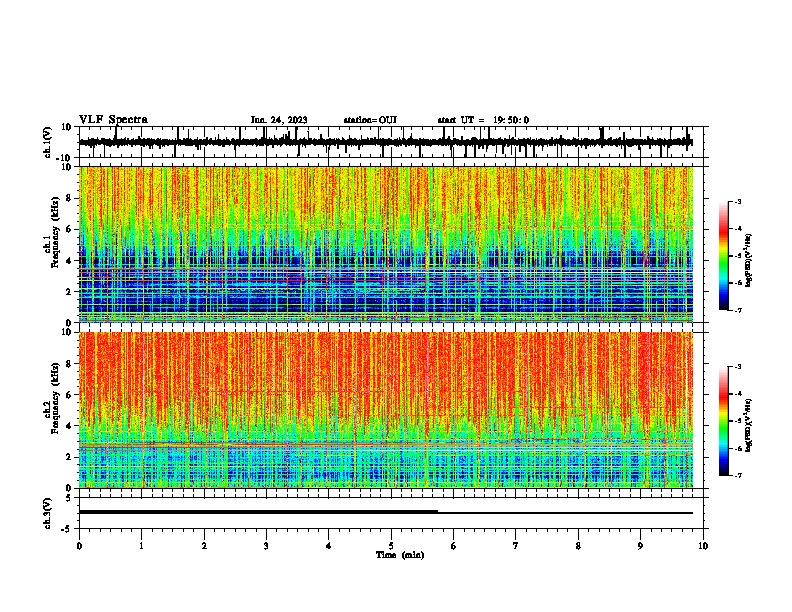Click time axis tick label '9'

click(640, 546)
